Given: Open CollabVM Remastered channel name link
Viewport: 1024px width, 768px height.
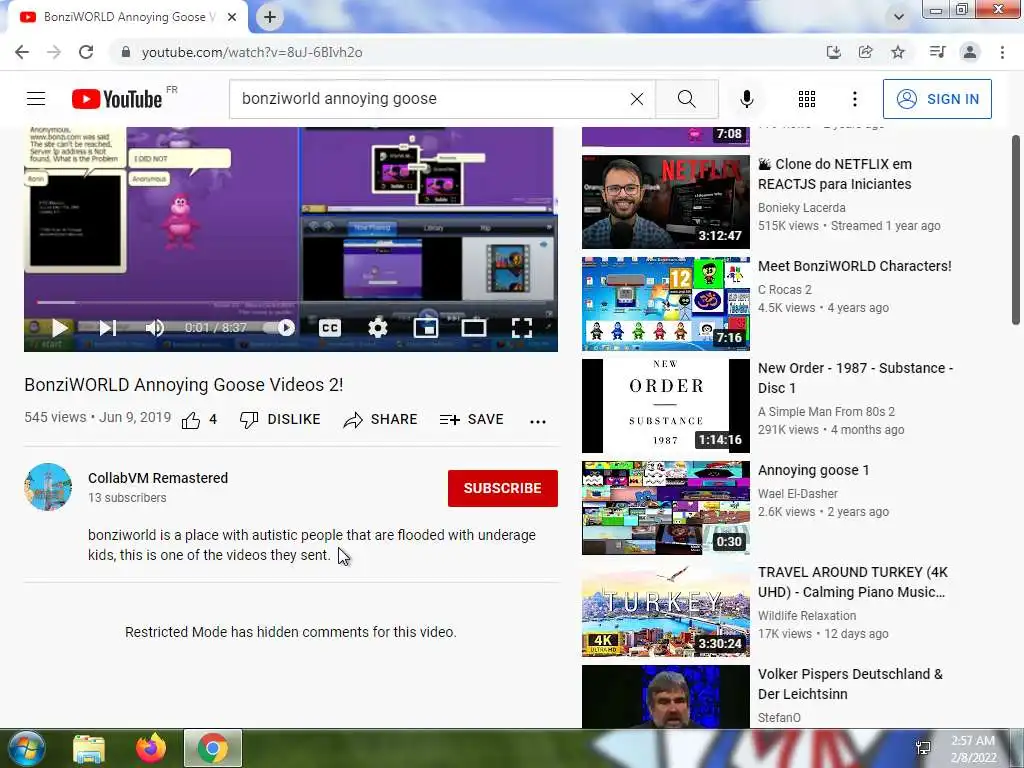Looking at the screenshot, I should (x=158, y=478).
